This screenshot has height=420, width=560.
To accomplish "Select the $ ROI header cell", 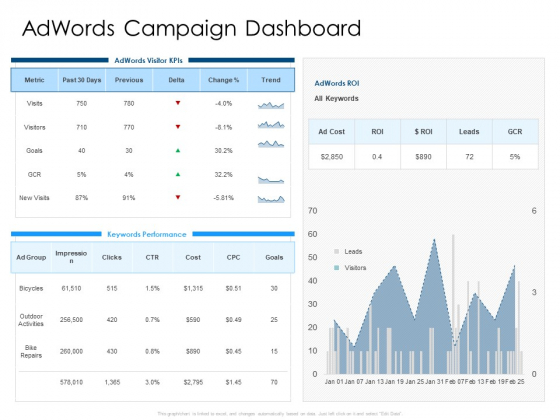I will click(423, 132).
